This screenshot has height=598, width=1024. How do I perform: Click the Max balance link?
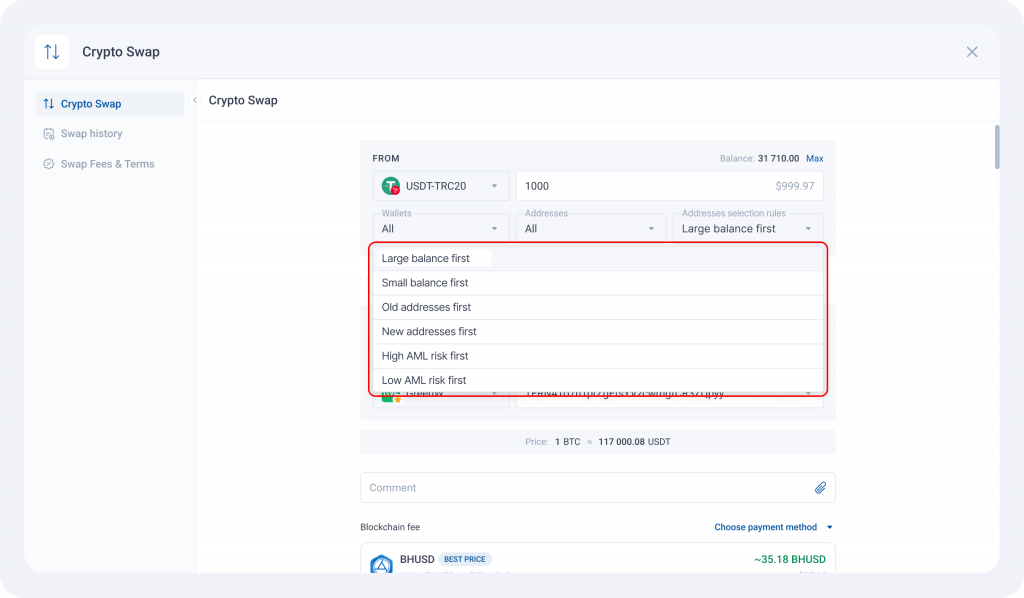coord(815,158)
